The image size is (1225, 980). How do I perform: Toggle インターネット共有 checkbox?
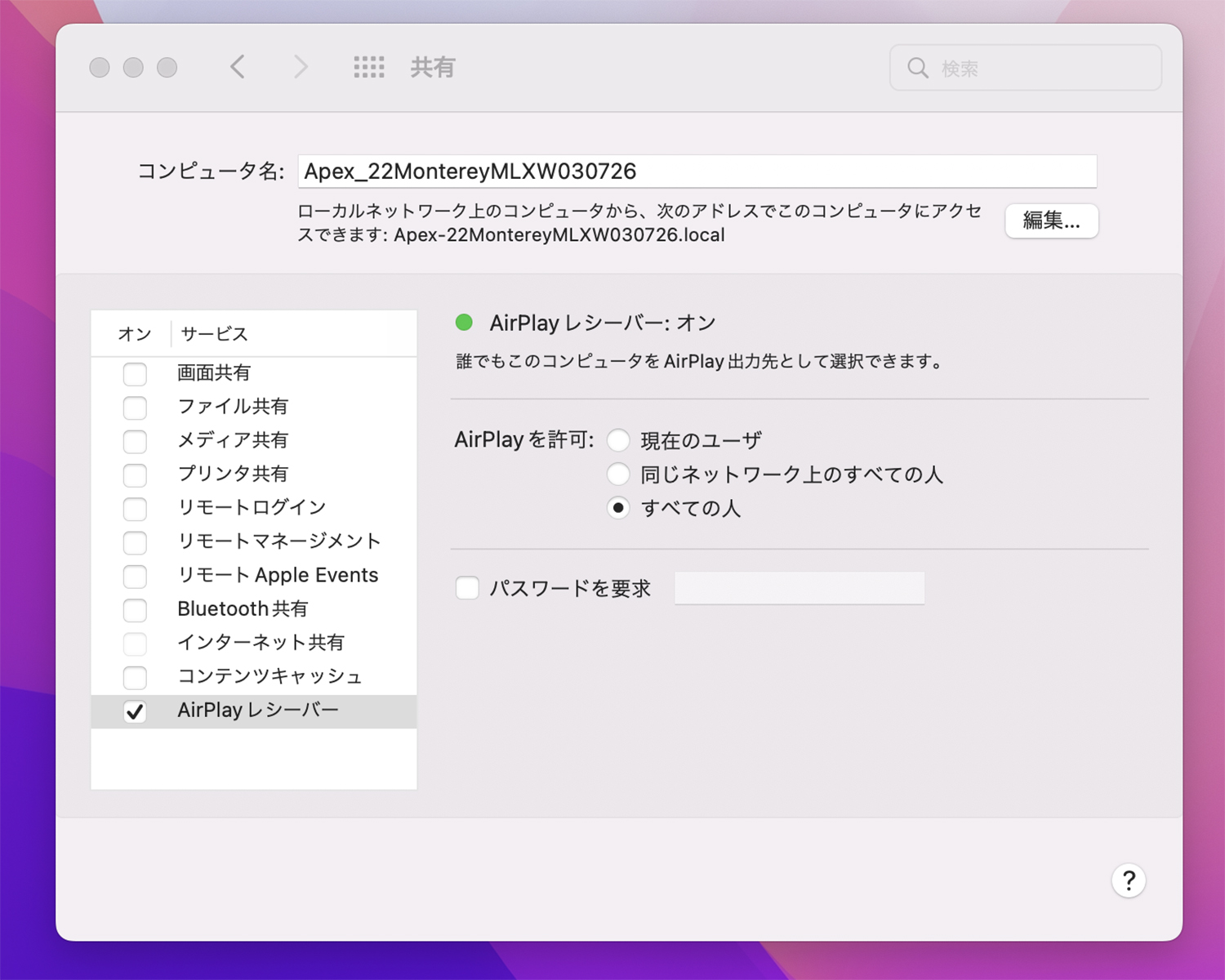(x=135, y=644)
